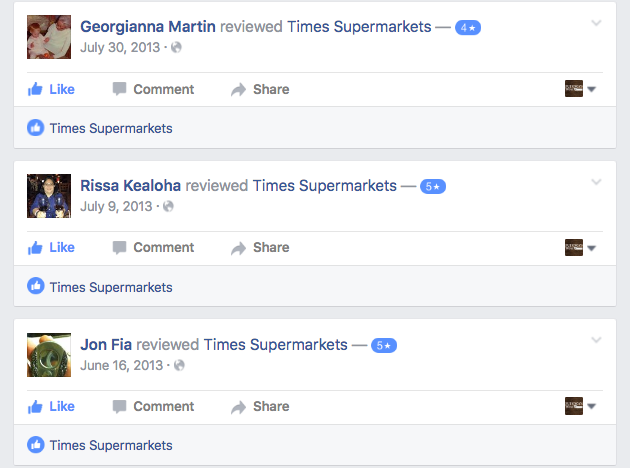Click the 4-star rating badge on Georgianna's review
630x468 pixels.
click(x=468, y=28)
